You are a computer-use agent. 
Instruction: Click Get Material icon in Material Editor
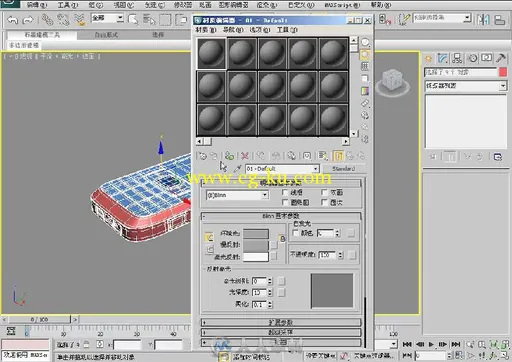pyautogui.click(x=202, y=156)
